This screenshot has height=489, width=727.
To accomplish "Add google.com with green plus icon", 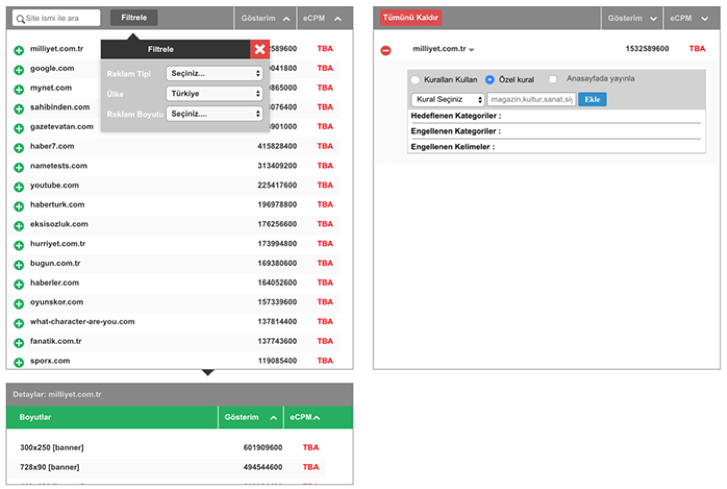I will point(19,69).
